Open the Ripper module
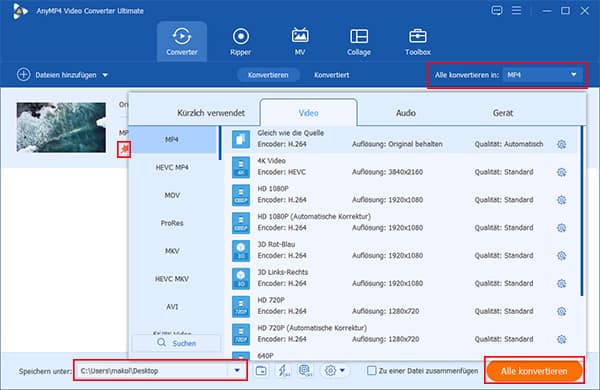Screen dimensions: 600x390 click(241, 41)
